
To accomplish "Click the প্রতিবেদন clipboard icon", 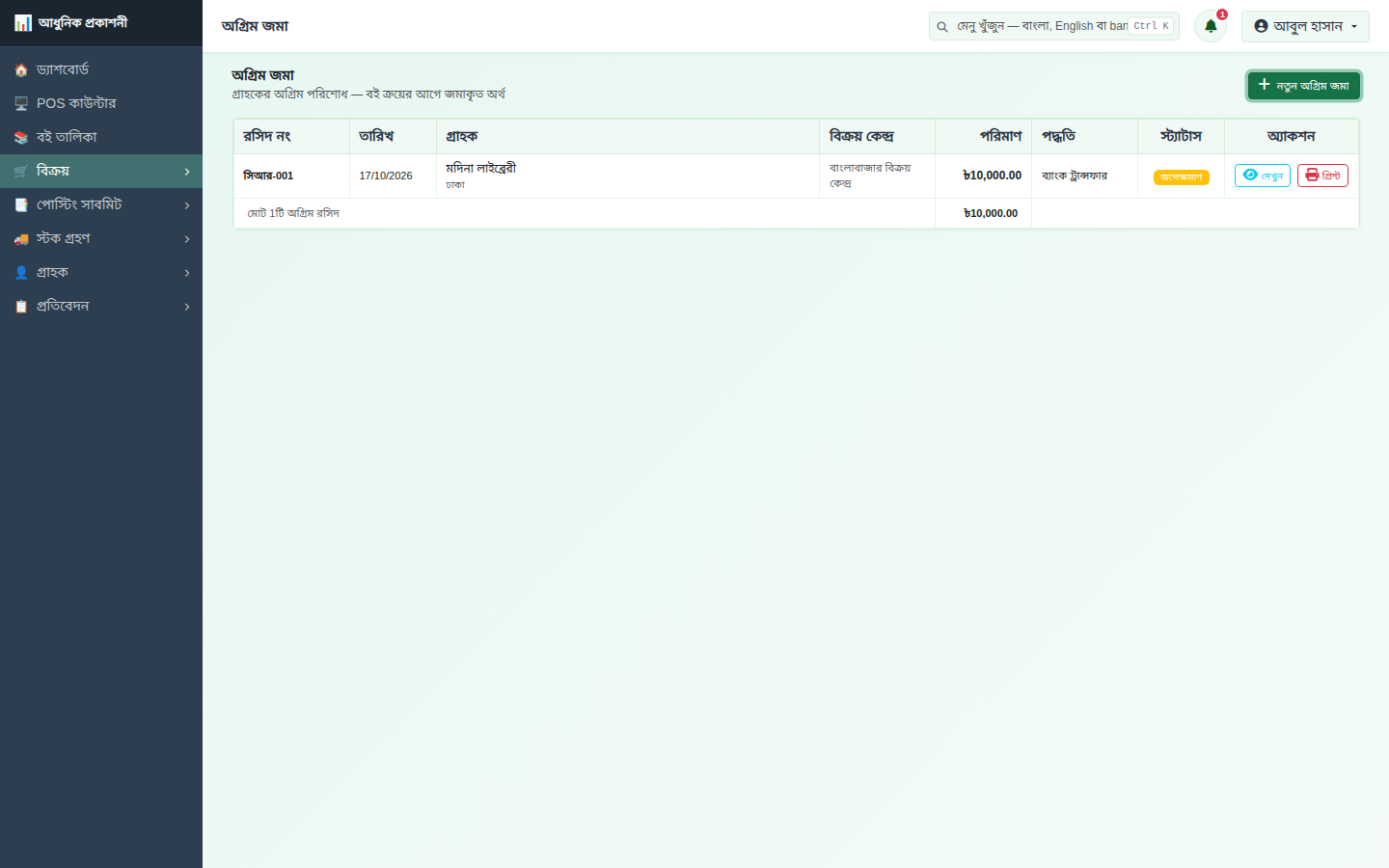I will [x=21, y=307].
